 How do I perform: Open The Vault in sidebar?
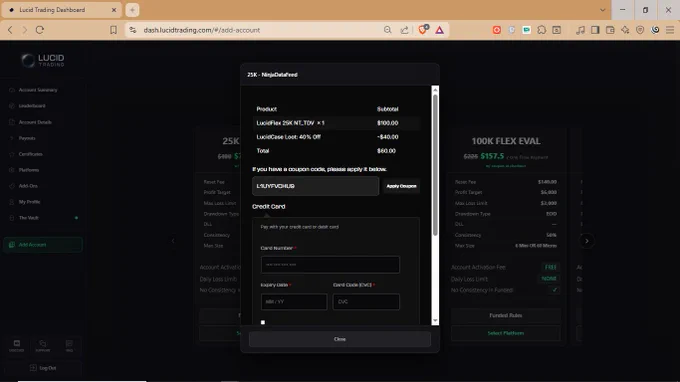pyautogui.click(x=28, y=218)
